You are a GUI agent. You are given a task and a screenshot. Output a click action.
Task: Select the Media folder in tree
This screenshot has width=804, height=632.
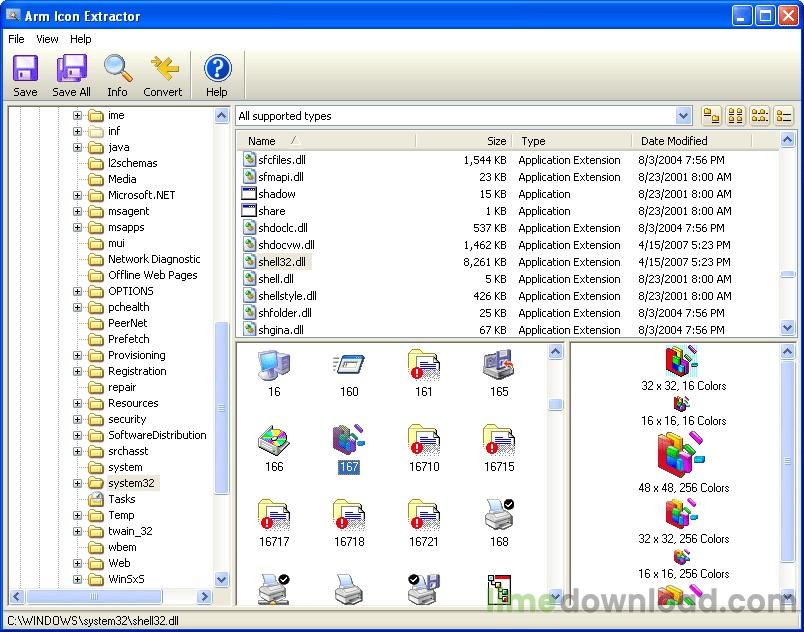point(122,179)
